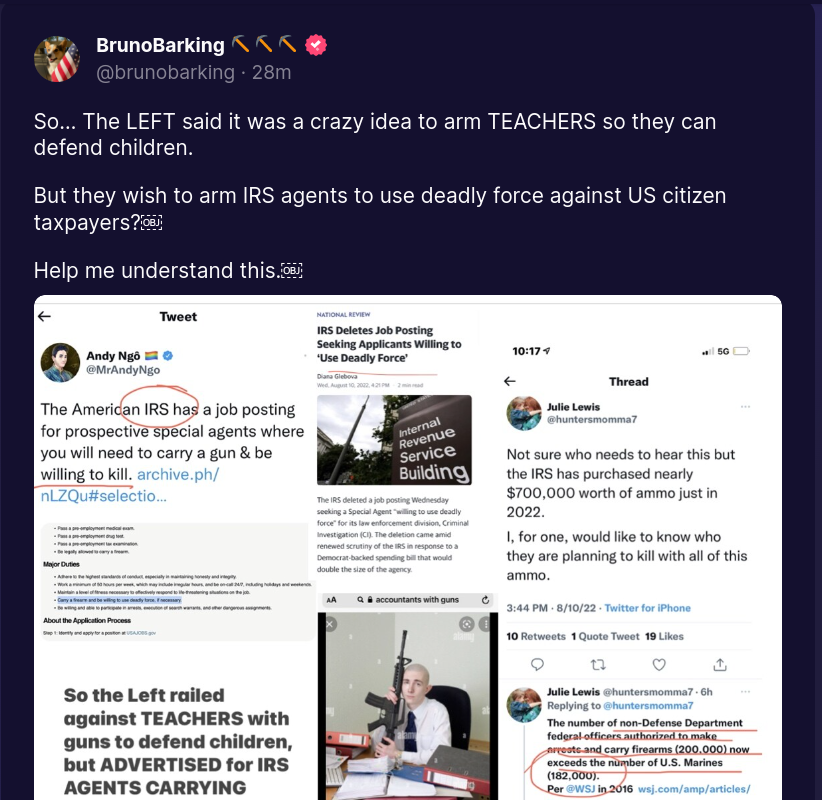Image resolution: width=822 pixels, height=800 pixels.
Task: Open the three-dot menu on Julie Lewis tweet
Action: coord(745,407)
